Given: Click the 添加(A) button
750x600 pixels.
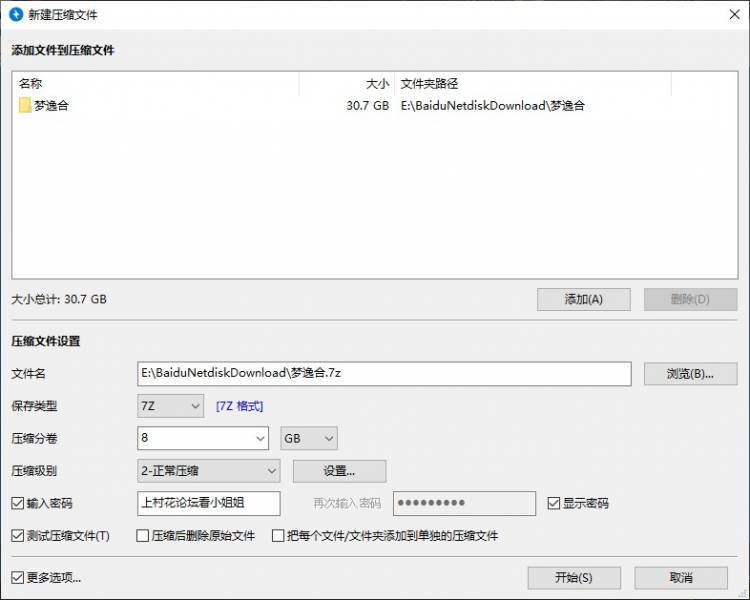Looking at the screenshot, I should 584,300.
